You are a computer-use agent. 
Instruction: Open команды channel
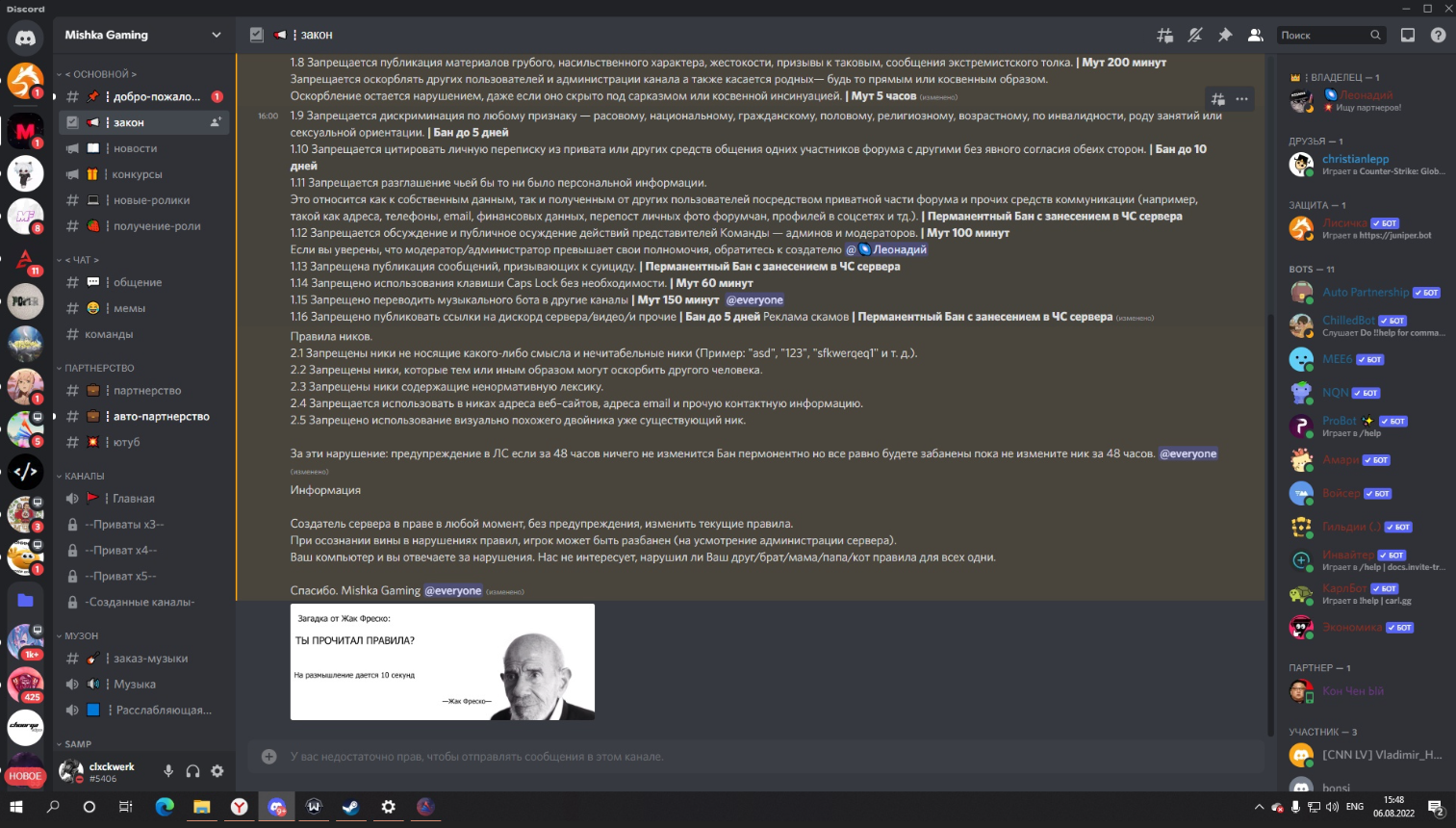[144, 334]
